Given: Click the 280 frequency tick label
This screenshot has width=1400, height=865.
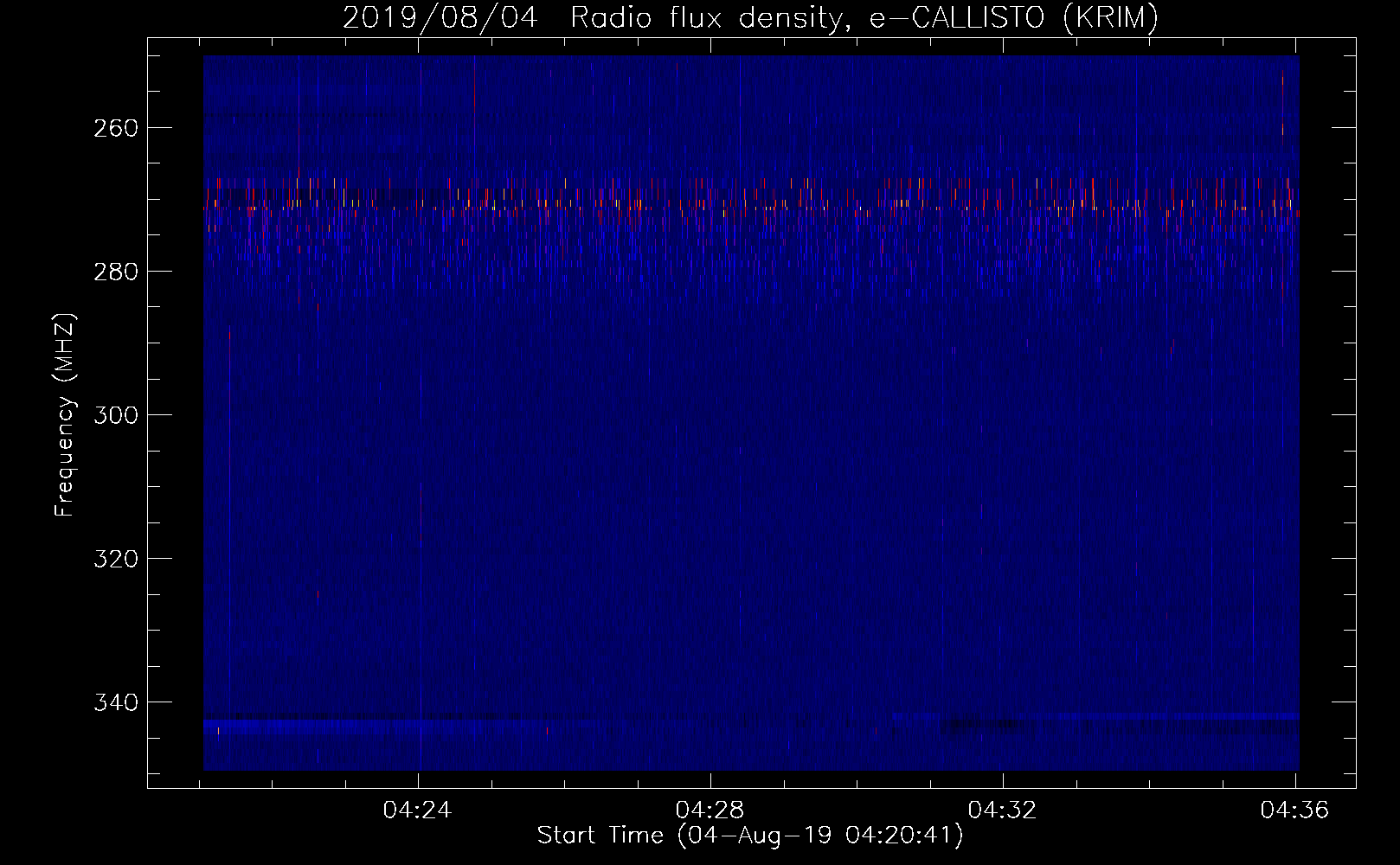Looking at the screenshot, I should (116, 272).
